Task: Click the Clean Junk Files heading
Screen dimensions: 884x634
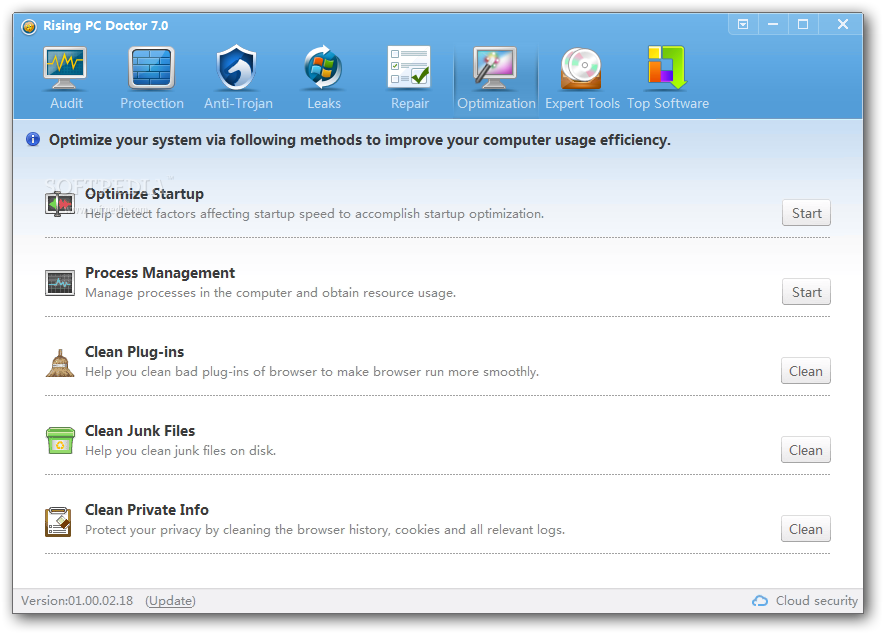Action: click(140, 431)
